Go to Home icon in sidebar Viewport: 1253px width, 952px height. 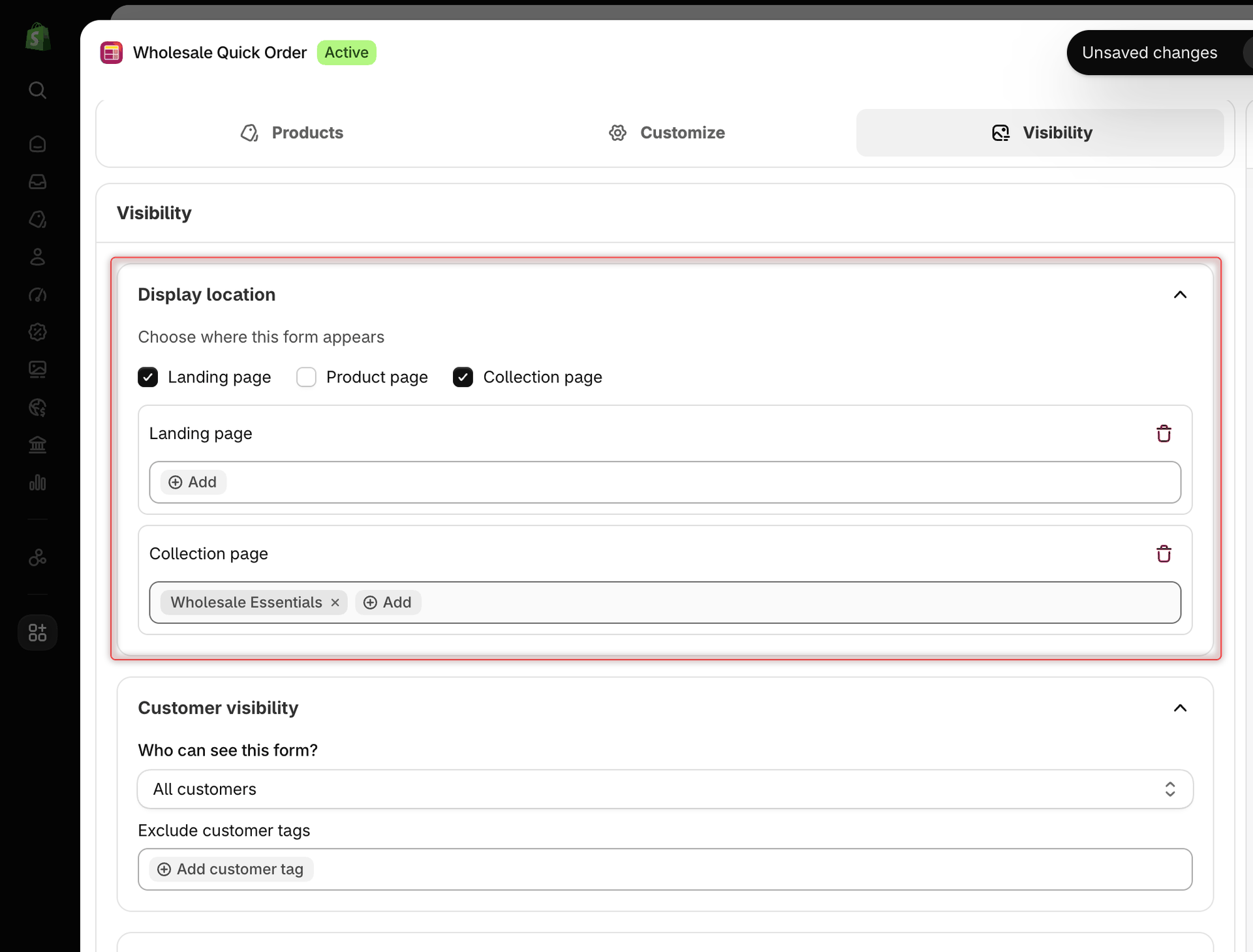[x=37, y=144]
